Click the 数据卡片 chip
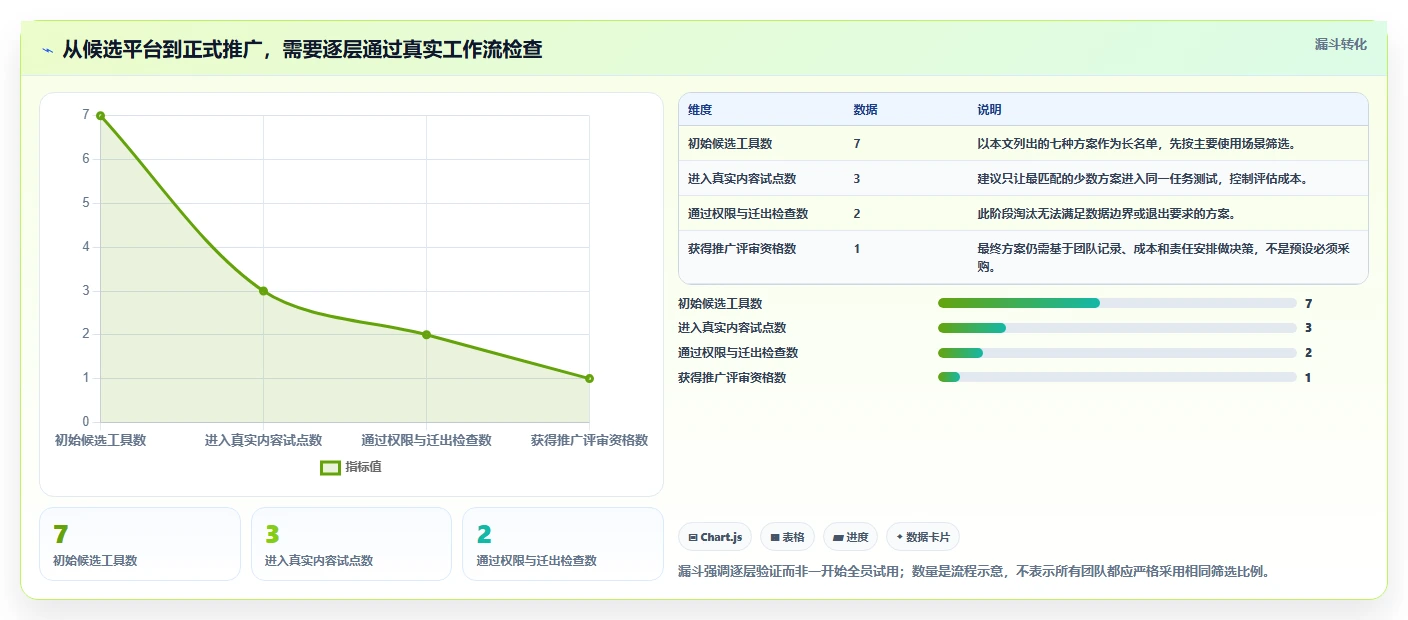The width and height of the screenshot is (1408, 620). click(923, 537)
